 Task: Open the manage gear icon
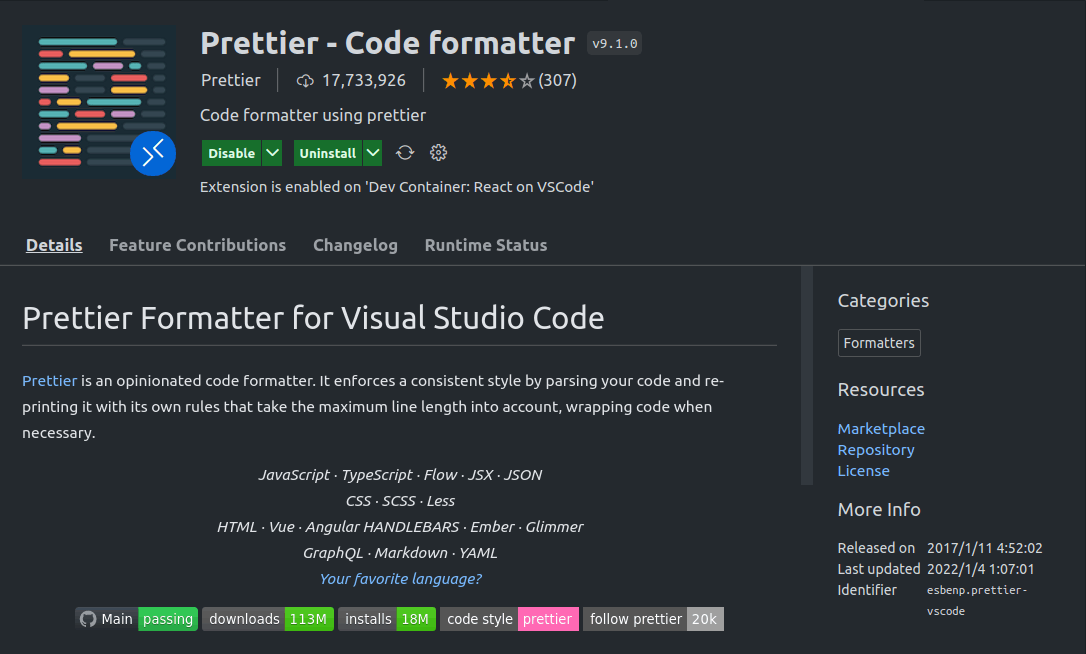coord(438,153)
